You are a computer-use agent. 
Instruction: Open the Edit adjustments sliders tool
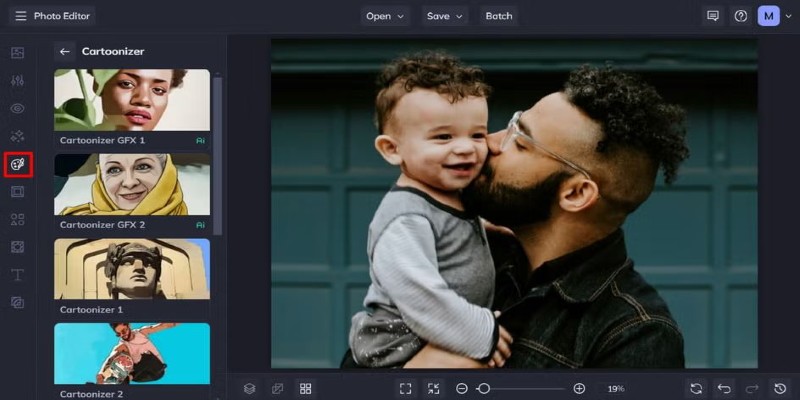(x=17, y=80)
